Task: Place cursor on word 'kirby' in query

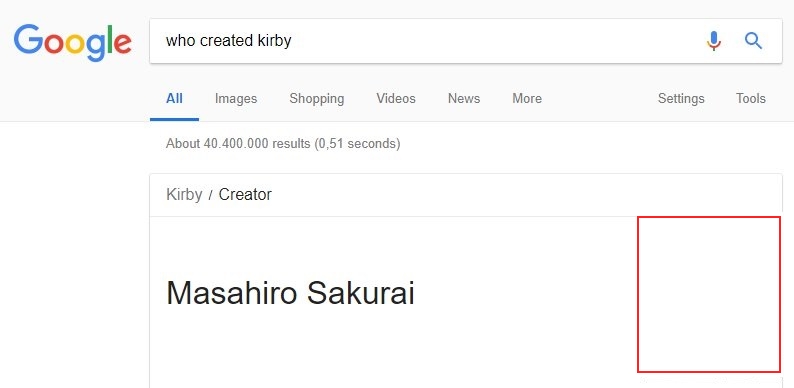Action: (273, 41)
